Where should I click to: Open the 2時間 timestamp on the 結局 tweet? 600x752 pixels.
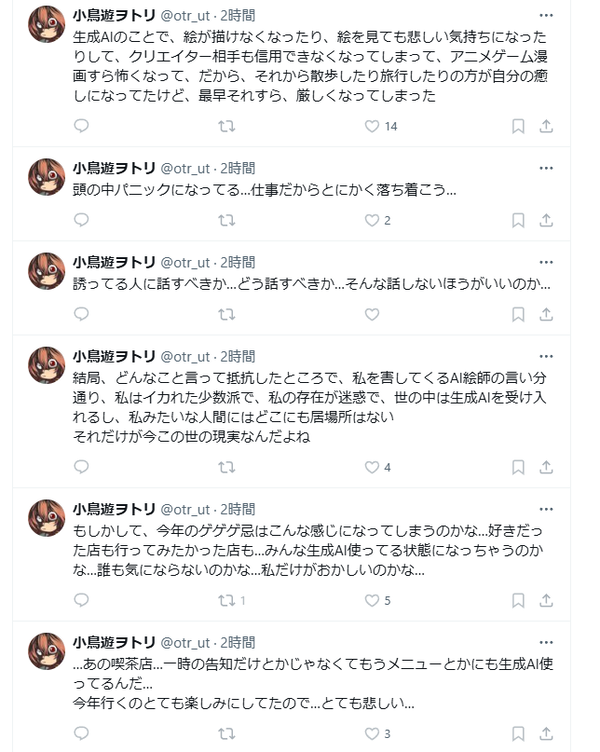[x=237, y=356]
